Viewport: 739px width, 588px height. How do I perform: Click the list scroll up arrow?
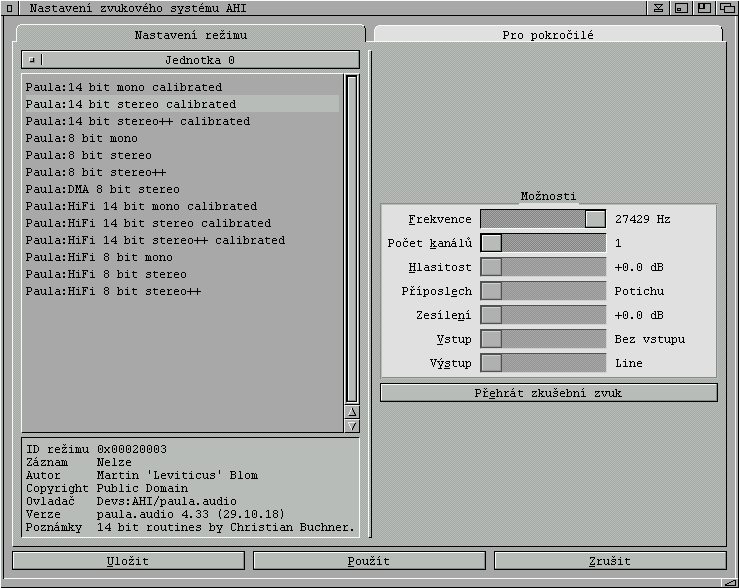351,411
